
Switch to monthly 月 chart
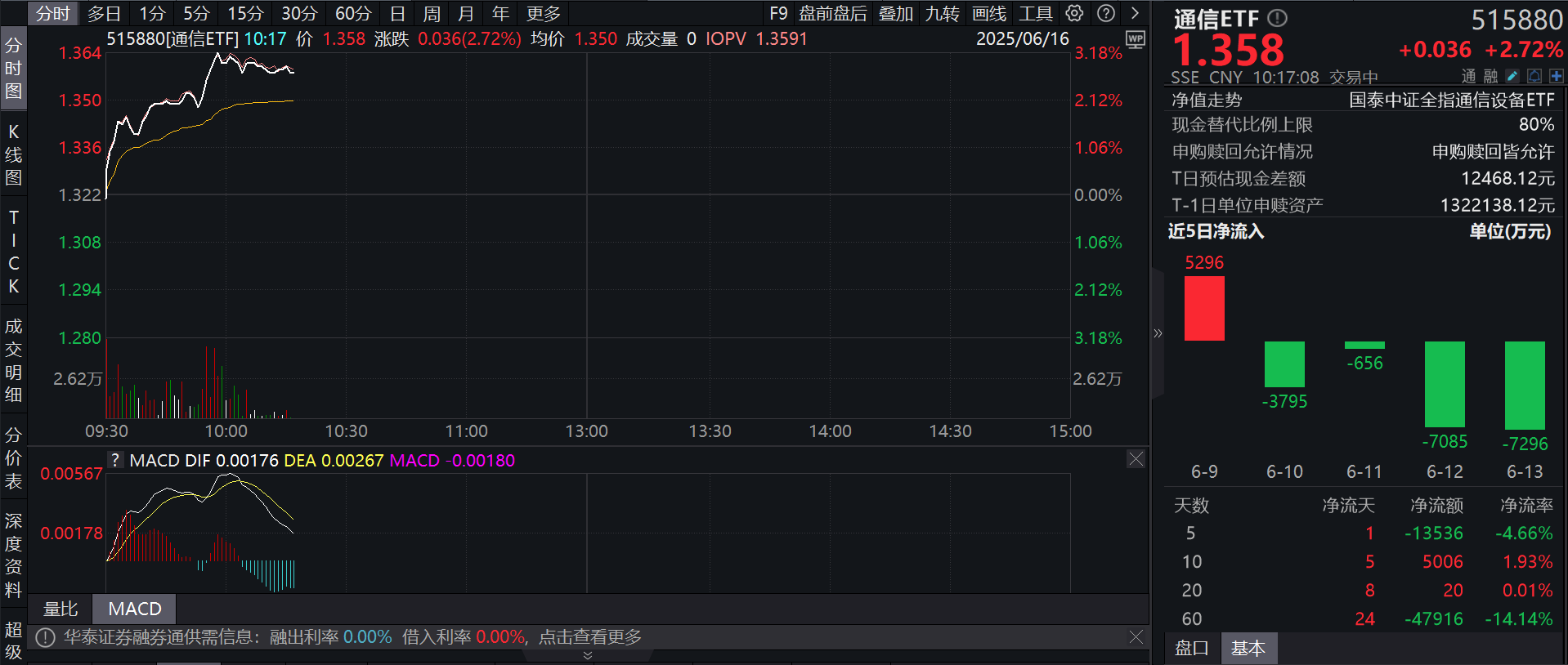coord(466,13)
